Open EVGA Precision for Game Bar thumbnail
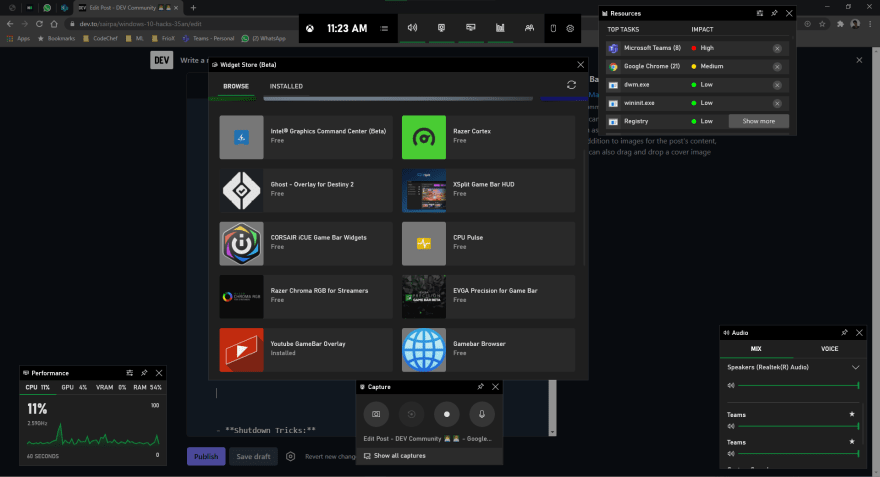 click(424, 297)
